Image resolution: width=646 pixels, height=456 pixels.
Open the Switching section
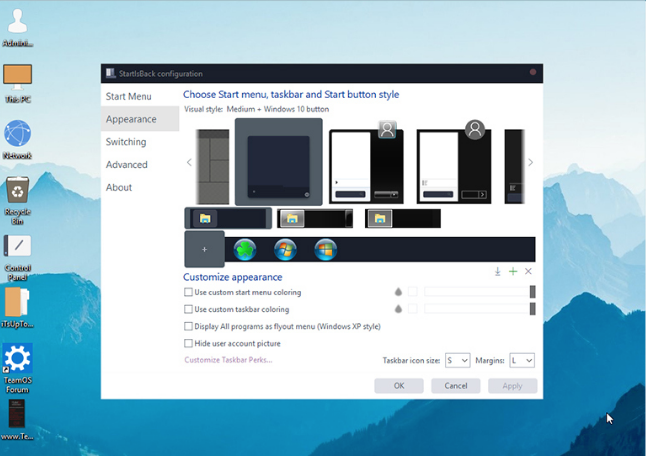pos(140,142)
